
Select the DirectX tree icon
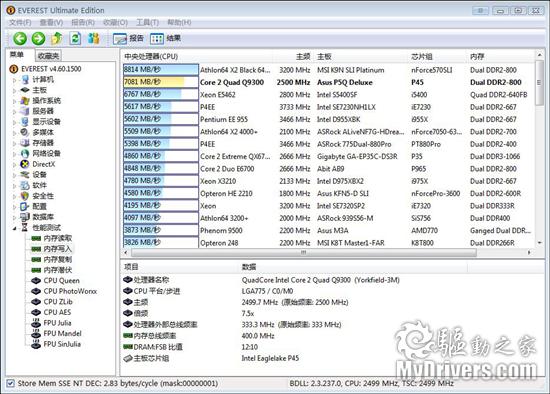(x=25, y=164)
